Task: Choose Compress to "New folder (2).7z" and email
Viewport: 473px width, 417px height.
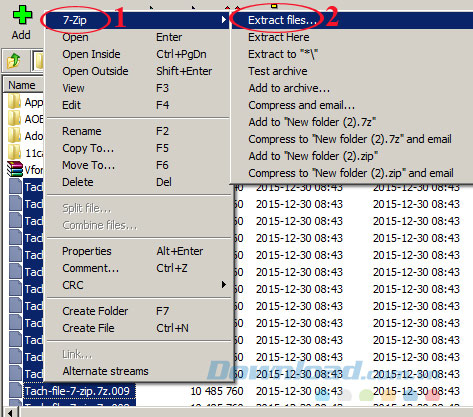Action: pos(352,139)
